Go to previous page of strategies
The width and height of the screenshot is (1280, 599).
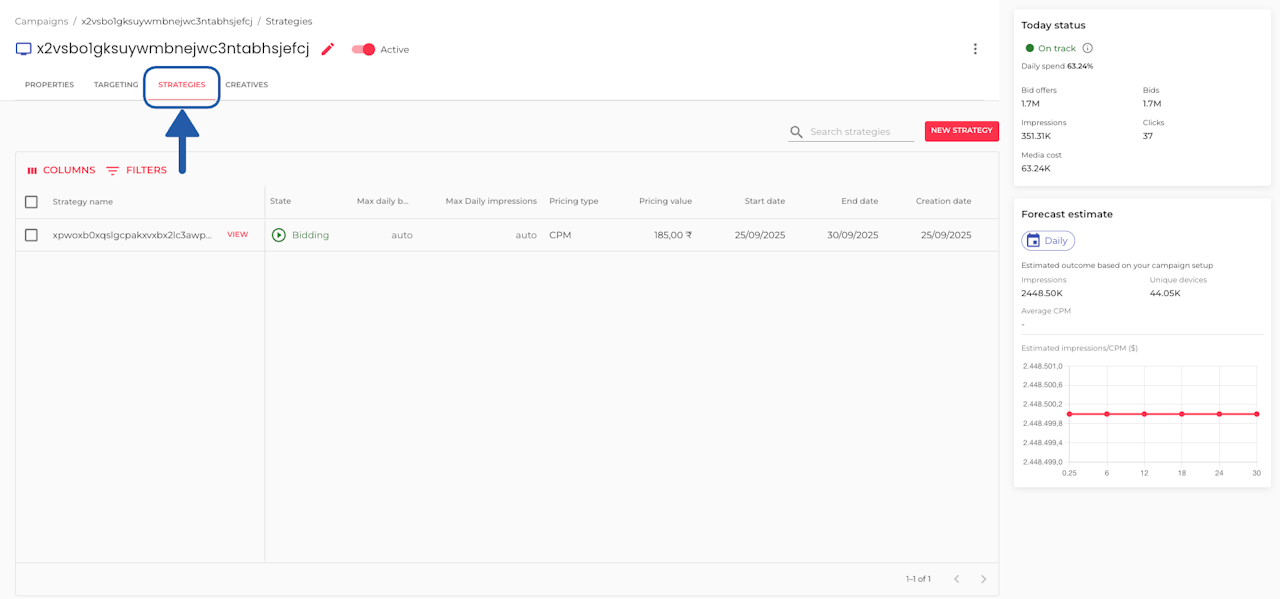pos(956,579)
